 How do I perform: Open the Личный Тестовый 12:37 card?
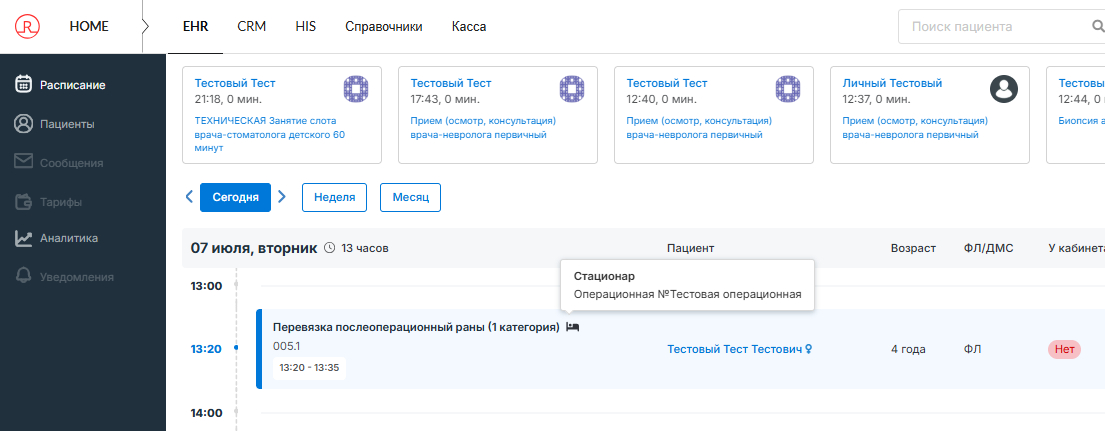tap(930, 115)
